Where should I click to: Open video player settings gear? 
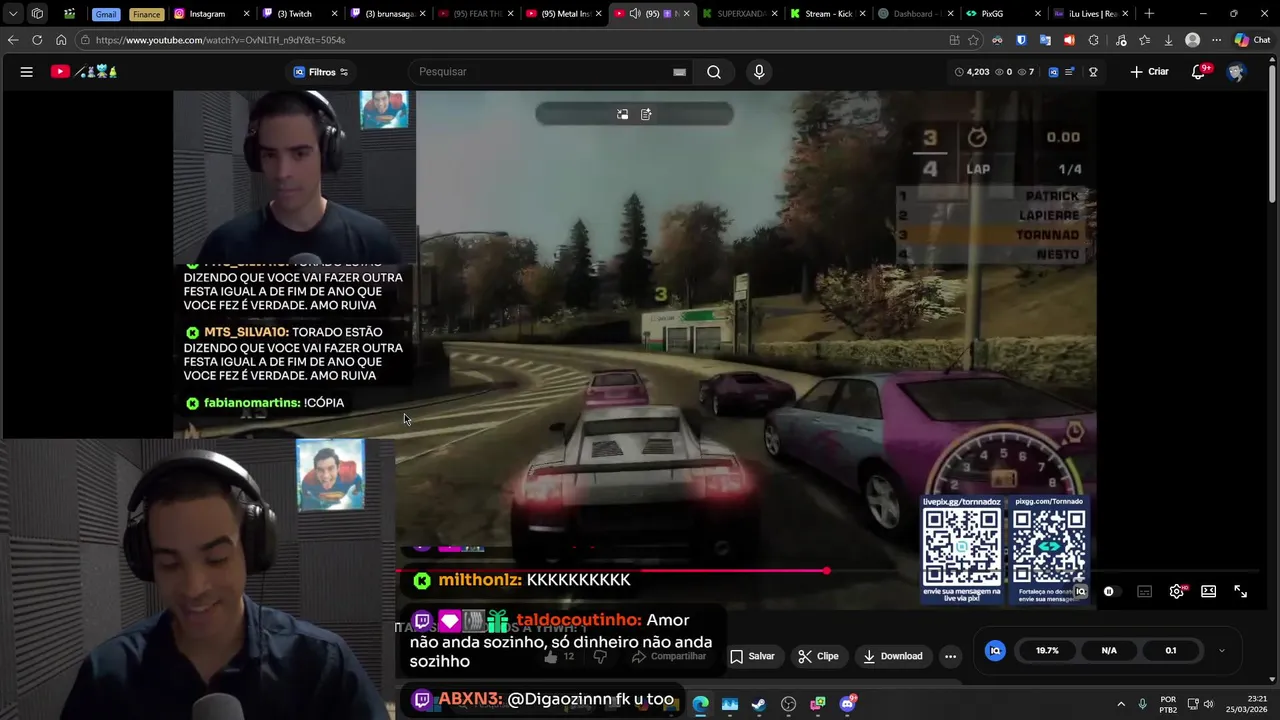coord(1177,592)
